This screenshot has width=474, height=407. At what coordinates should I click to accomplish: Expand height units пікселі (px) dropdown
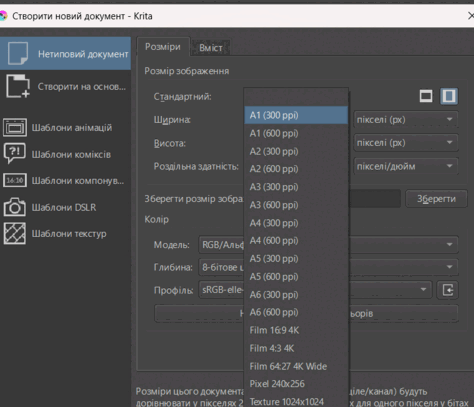pos(406,143)
